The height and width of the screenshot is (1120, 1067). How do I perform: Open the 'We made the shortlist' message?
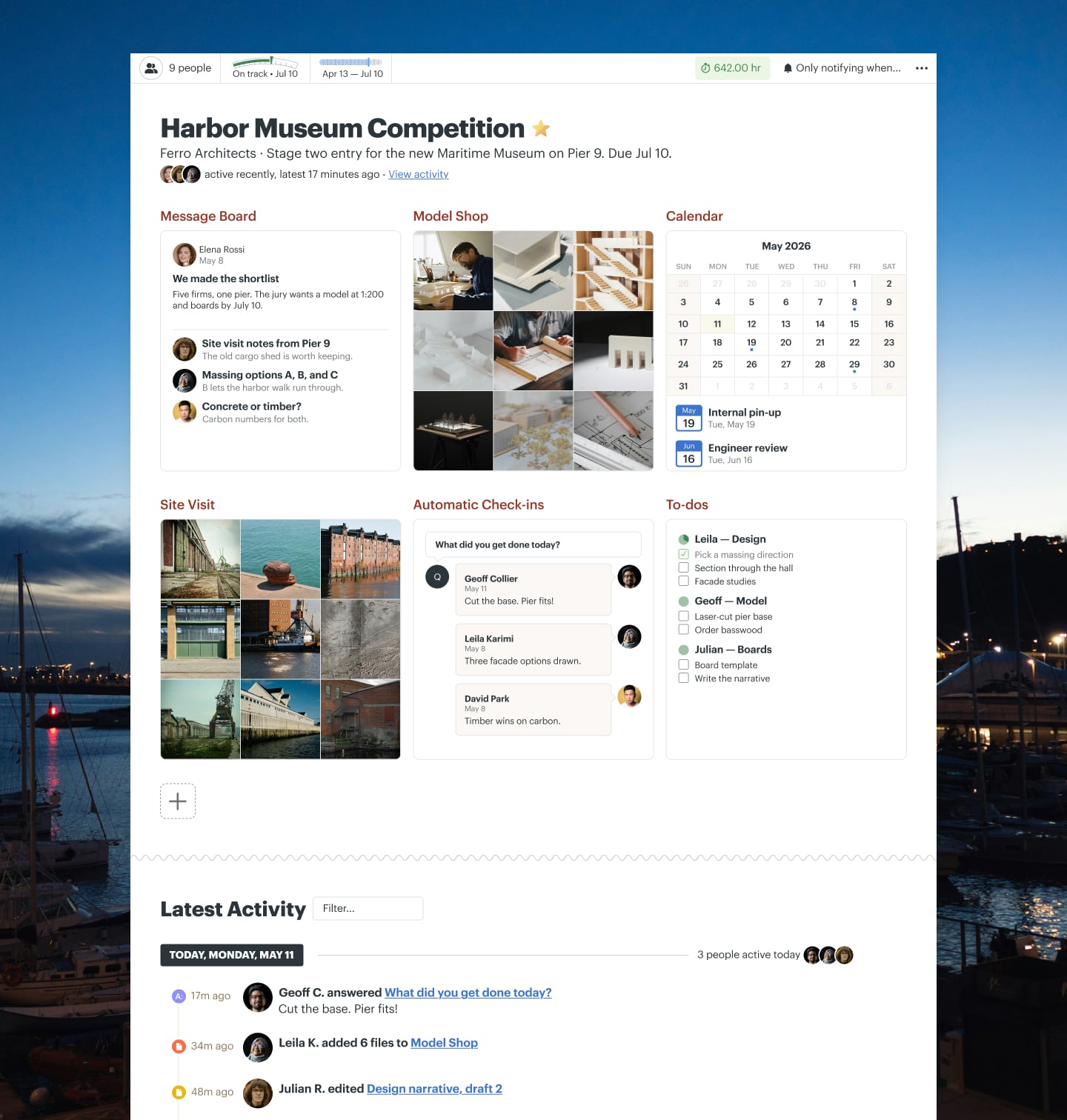(226, 279)
